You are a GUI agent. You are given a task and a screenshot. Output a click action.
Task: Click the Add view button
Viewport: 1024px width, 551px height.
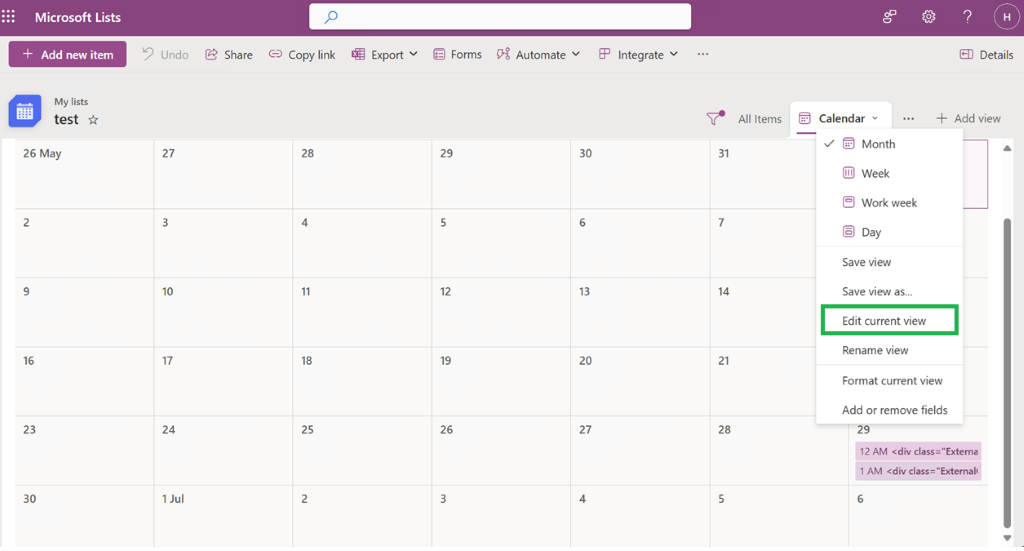(x=968, y=118)
